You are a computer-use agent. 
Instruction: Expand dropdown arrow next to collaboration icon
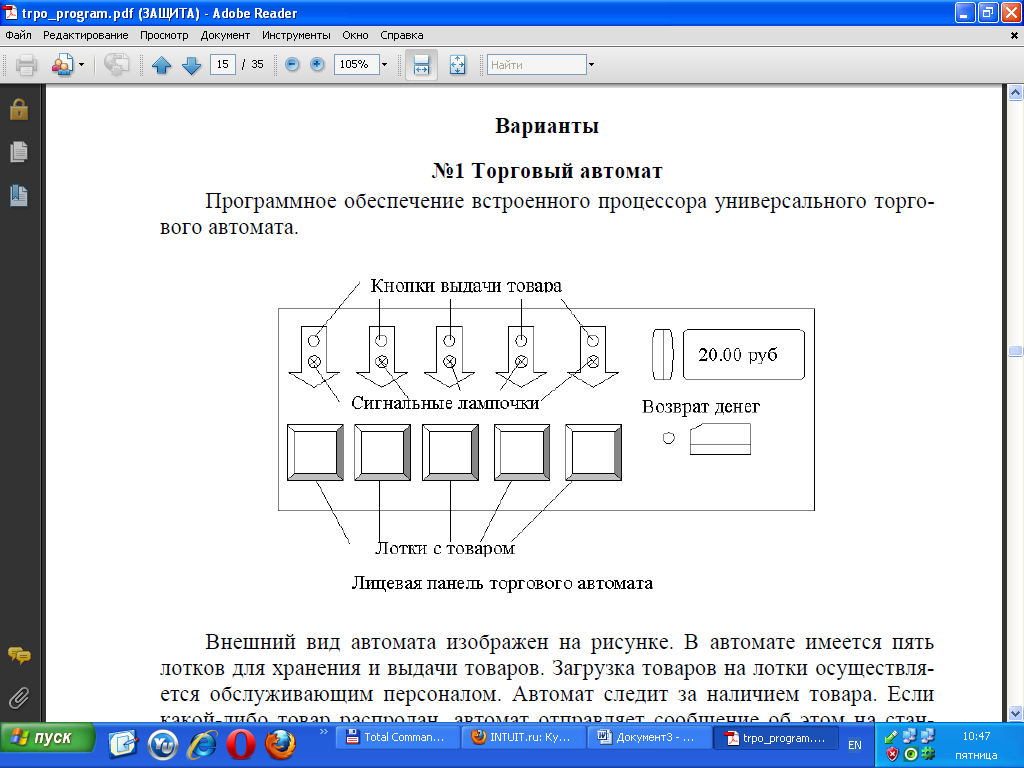click(82, 65)
